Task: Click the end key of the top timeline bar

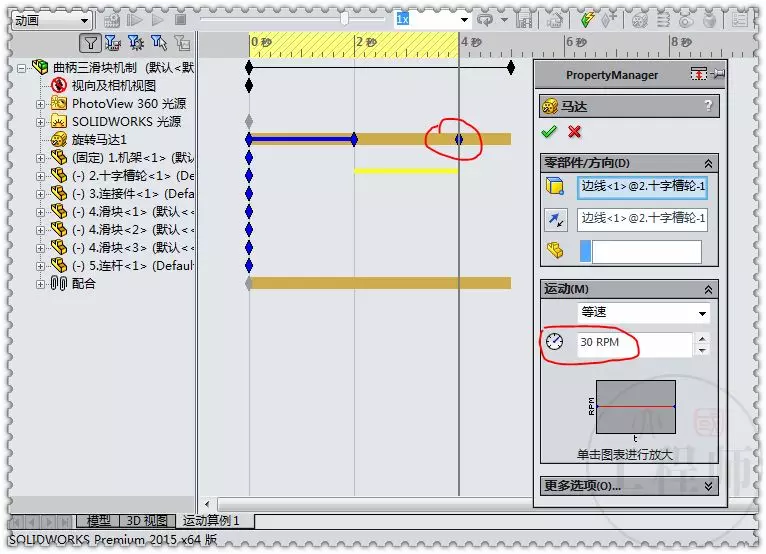Action: click(x=511, y=67)
